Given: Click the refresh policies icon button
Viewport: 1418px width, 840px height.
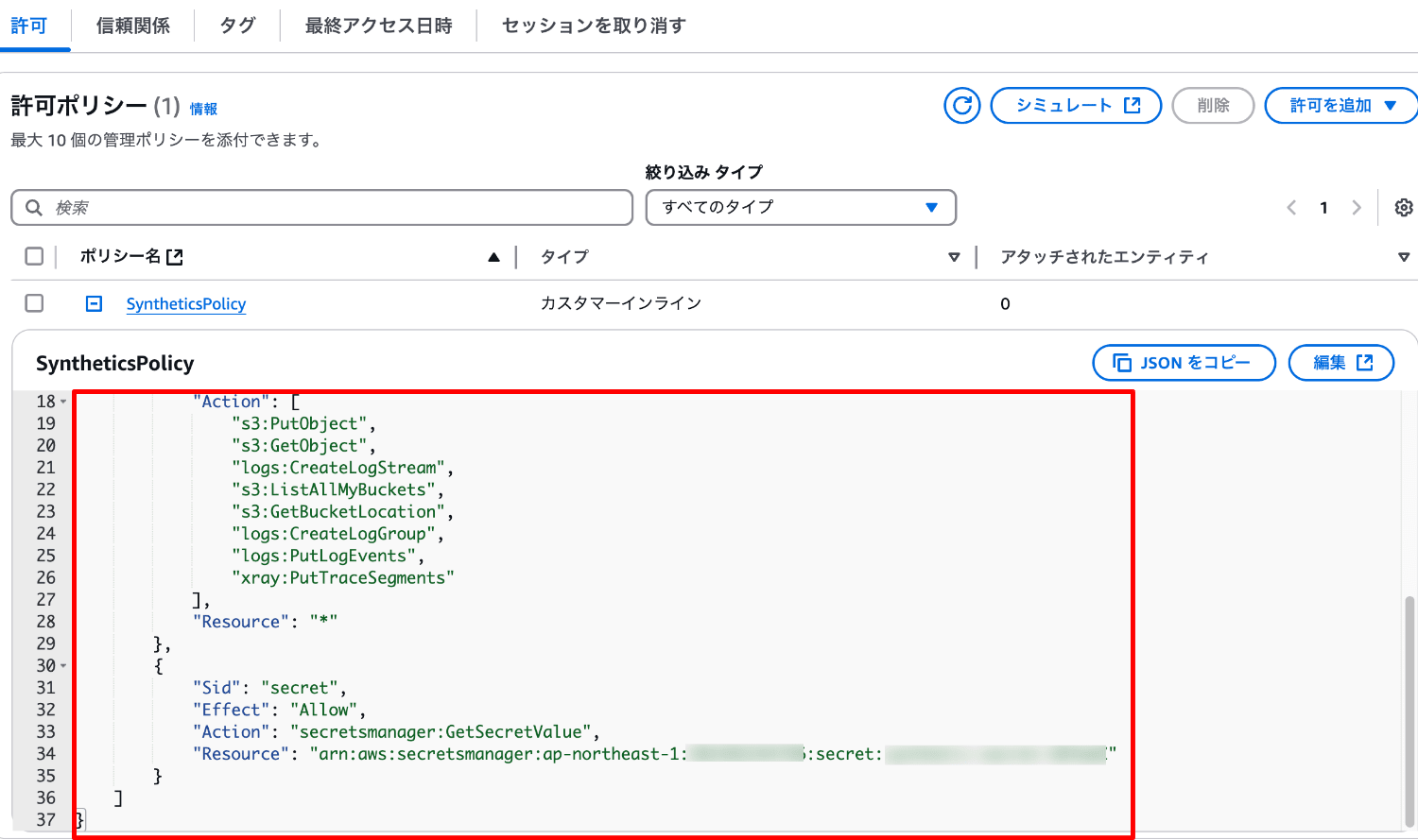Looking at the screenshot, I should 962,105.
